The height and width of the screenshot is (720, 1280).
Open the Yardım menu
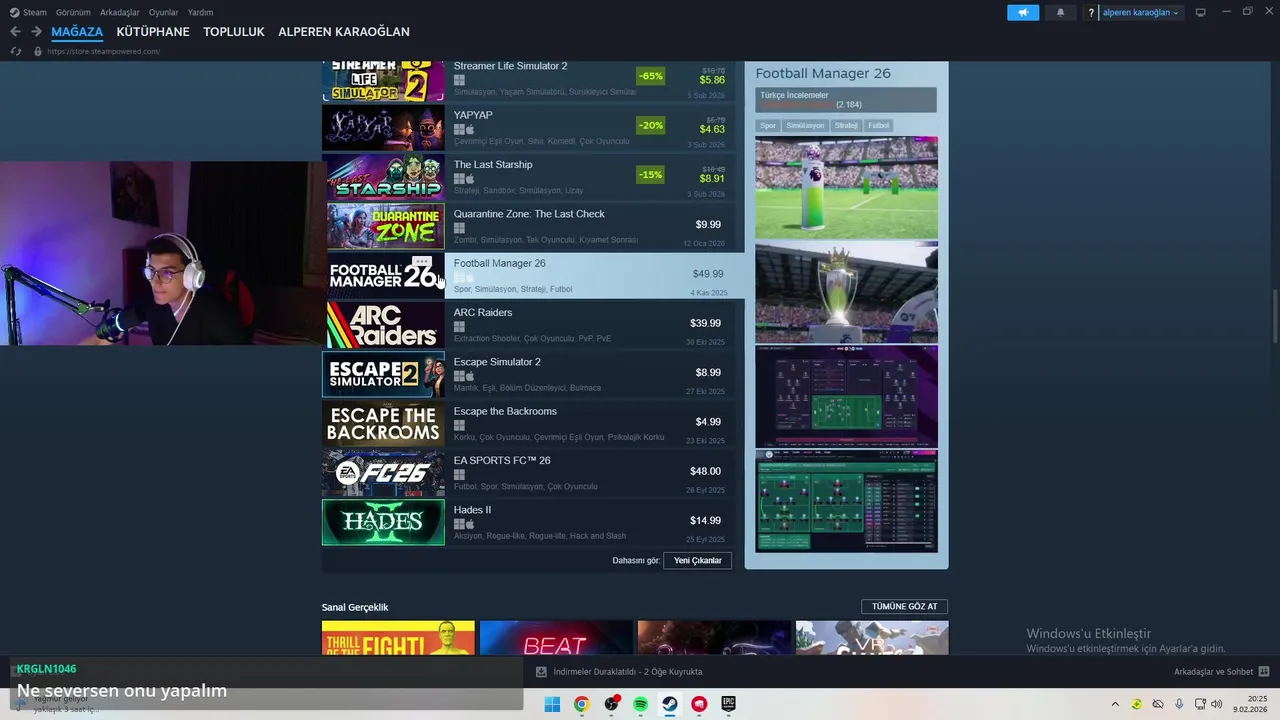(201, 12)
